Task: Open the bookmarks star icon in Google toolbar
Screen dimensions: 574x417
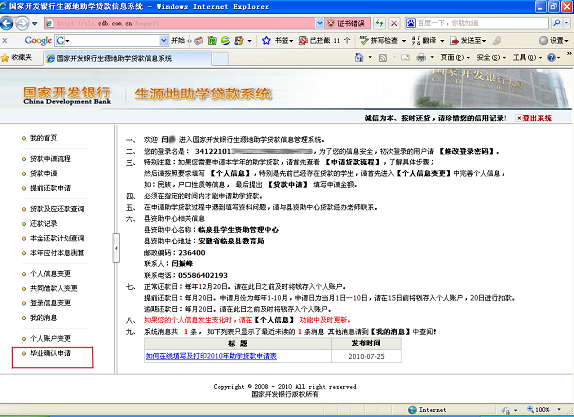Action: coord(266,41)
